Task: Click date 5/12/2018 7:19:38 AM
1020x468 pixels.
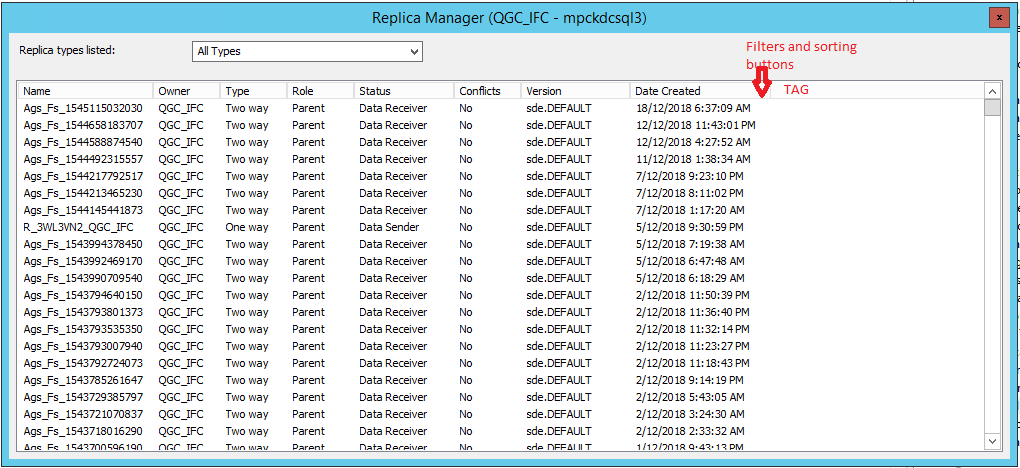Action: coord(690,244)
